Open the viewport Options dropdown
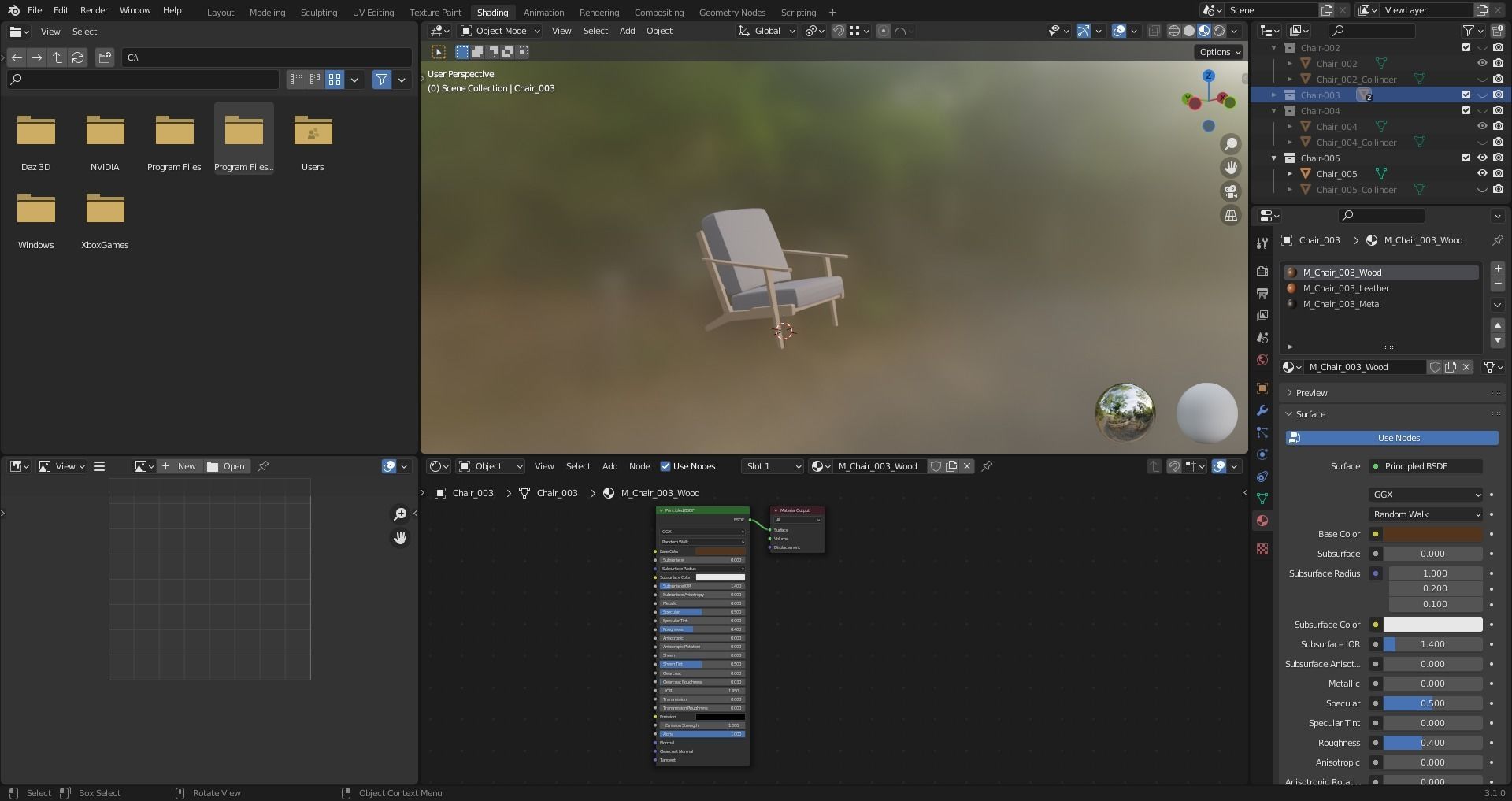1512x801 pixels. (x=1220, y=52)
